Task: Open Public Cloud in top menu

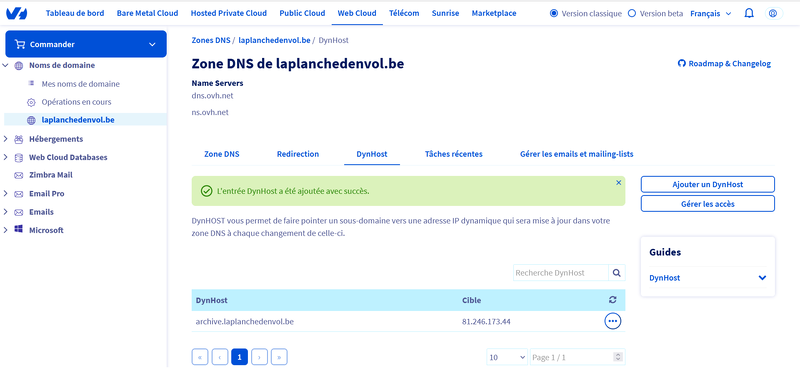Action: [302, 13]
